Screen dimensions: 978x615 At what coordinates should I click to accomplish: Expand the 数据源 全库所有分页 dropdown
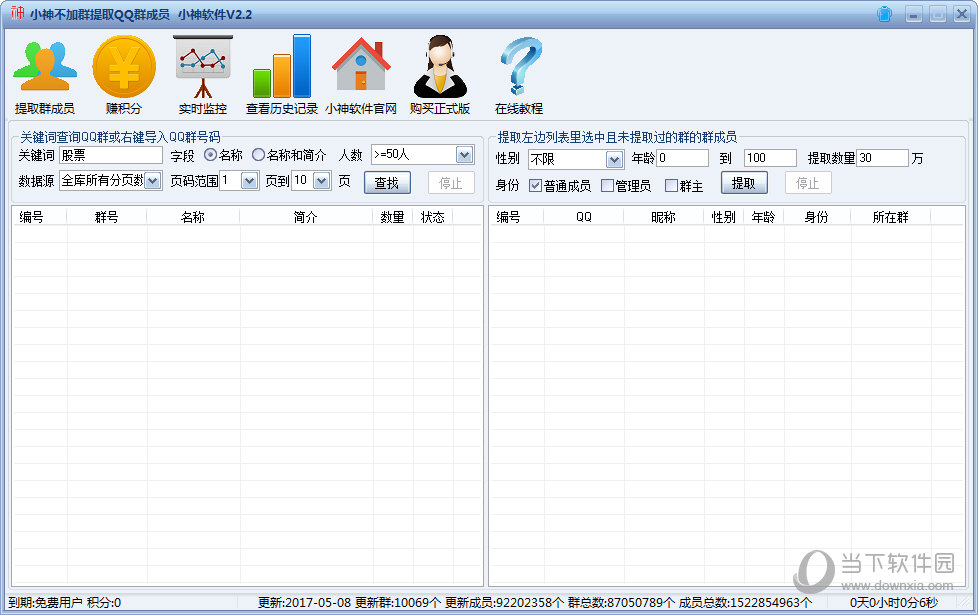[153, 181]
